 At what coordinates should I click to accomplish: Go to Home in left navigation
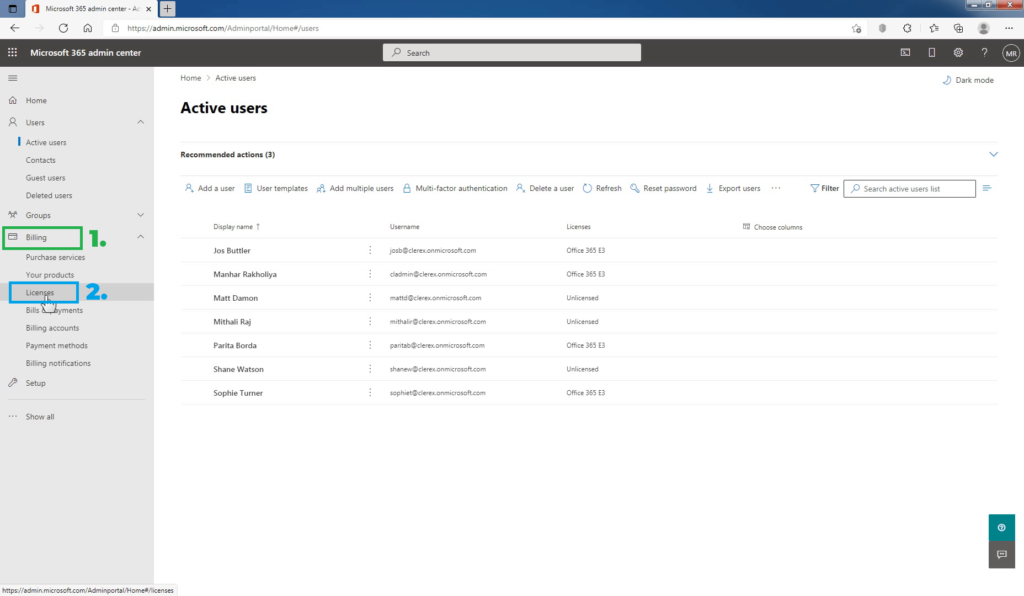(x=36, y=101)
